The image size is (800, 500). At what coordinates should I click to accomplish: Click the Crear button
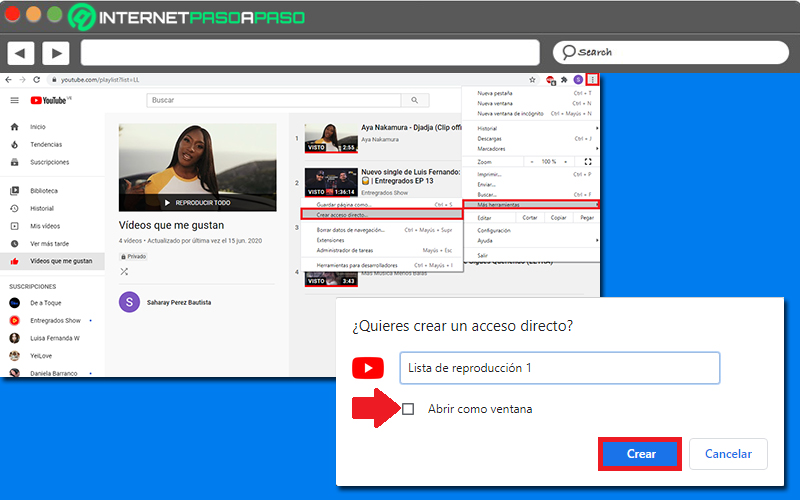(640, 454)
